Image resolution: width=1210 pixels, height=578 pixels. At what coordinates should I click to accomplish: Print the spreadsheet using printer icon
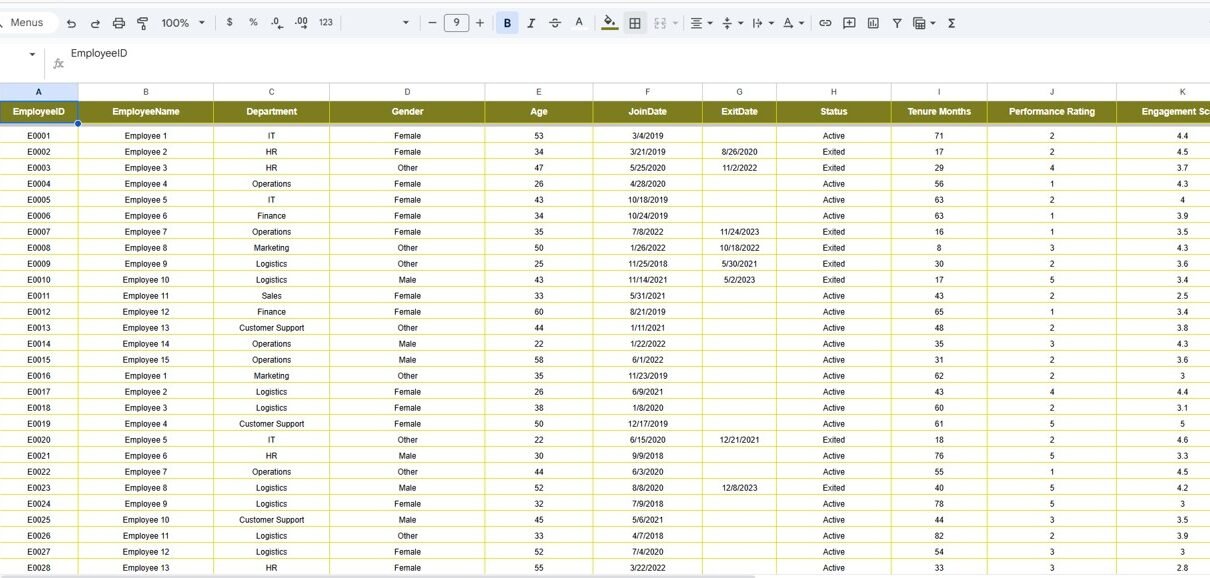[119, 23]
